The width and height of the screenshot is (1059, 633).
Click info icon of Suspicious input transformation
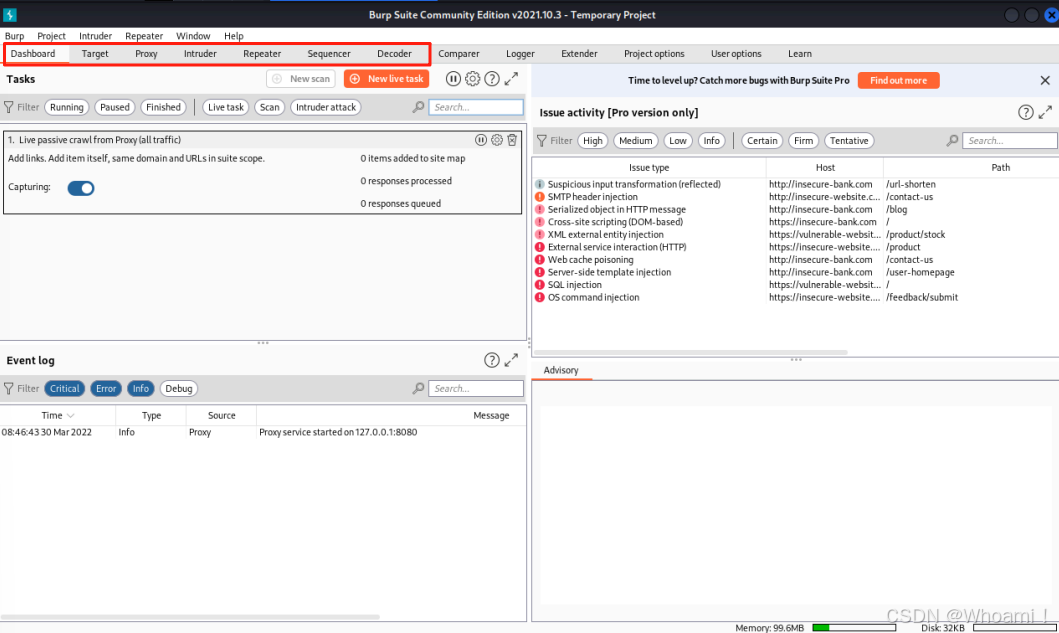(x=540, y=184)
